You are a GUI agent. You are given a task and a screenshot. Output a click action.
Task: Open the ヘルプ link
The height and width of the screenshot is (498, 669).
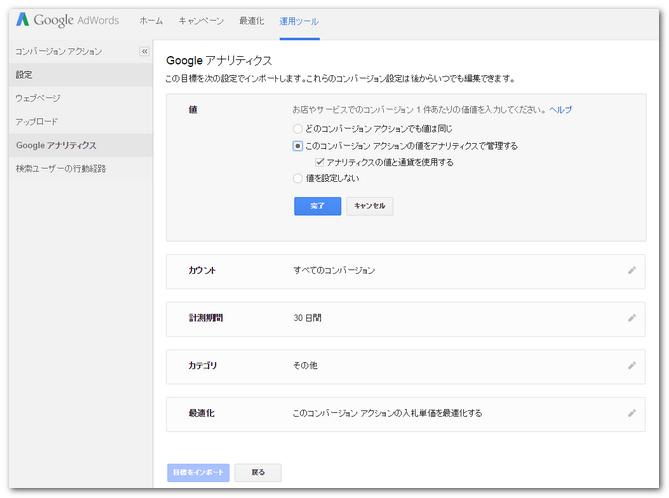pos(560,110)
